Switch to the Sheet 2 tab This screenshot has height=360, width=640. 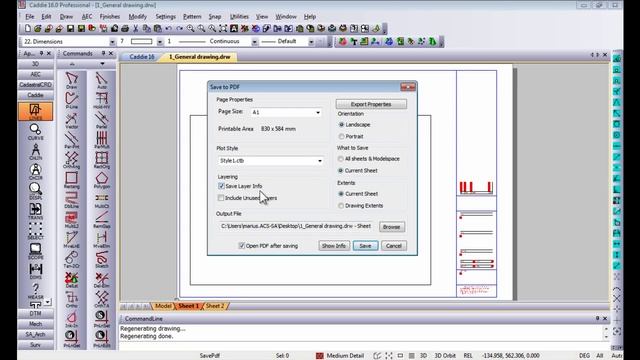(215, 306)
